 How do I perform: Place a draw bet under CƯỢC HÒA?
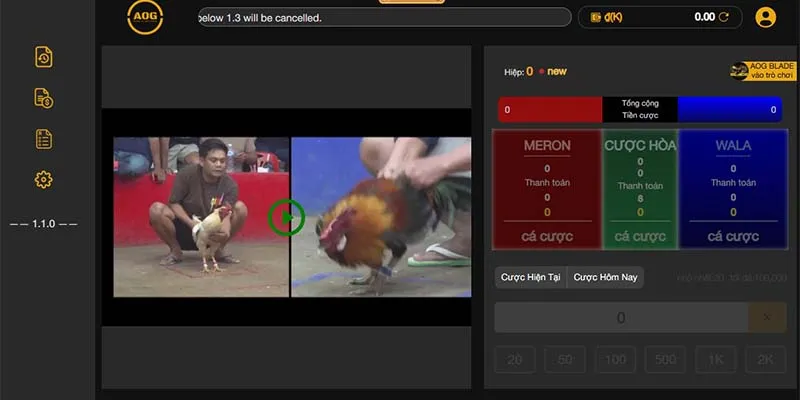(x=640, y=236)
